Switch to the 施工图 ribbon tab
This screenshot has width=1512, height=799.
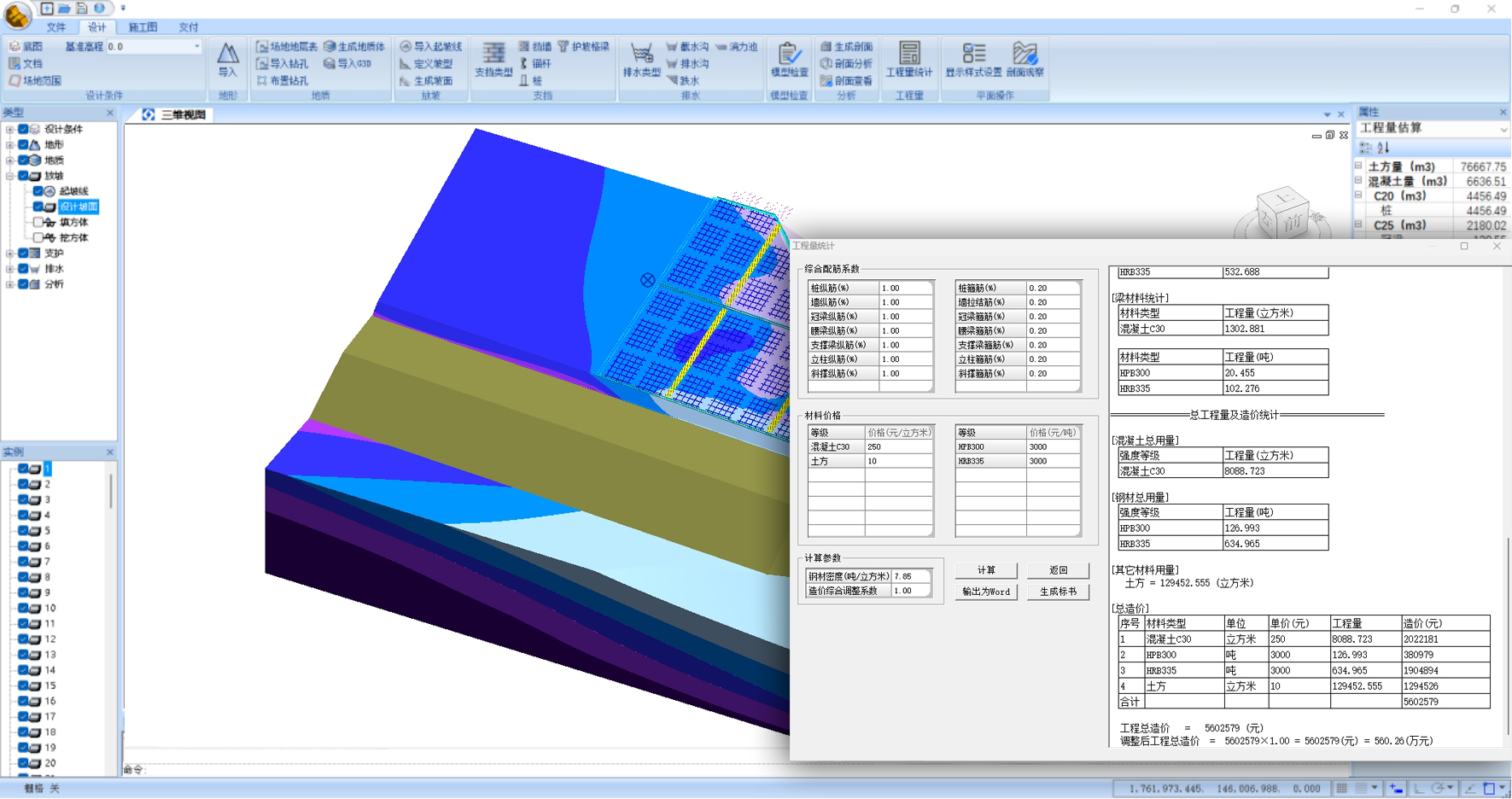click(143, 27)
